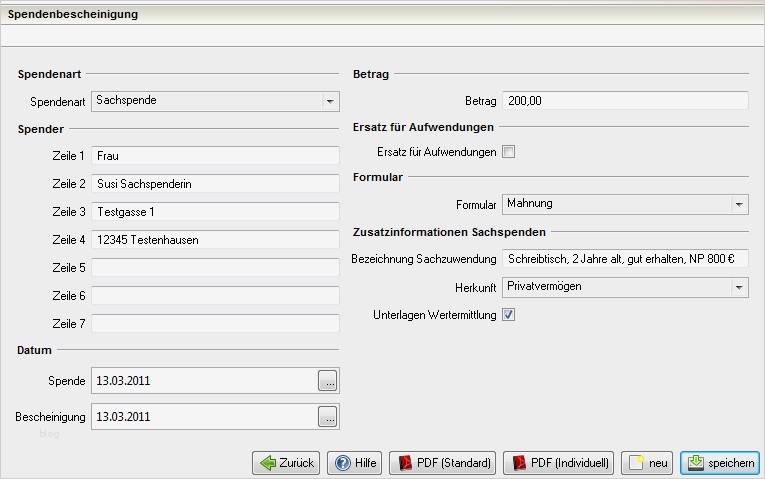The width and height of the screenshot is (765, 479).
Task: Click the Zurück button at the bottom
Action: pyautogui.click(x=286, y=462)
